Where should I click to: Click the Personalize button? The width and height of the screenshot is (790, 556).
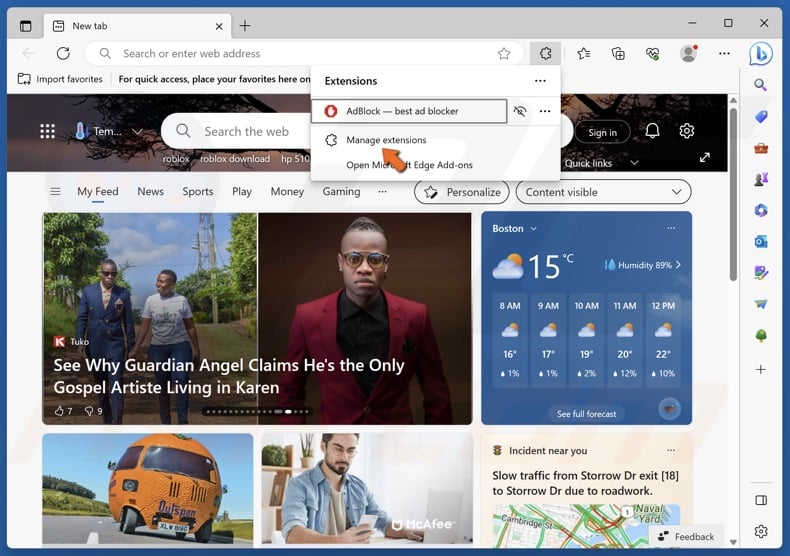462,192
